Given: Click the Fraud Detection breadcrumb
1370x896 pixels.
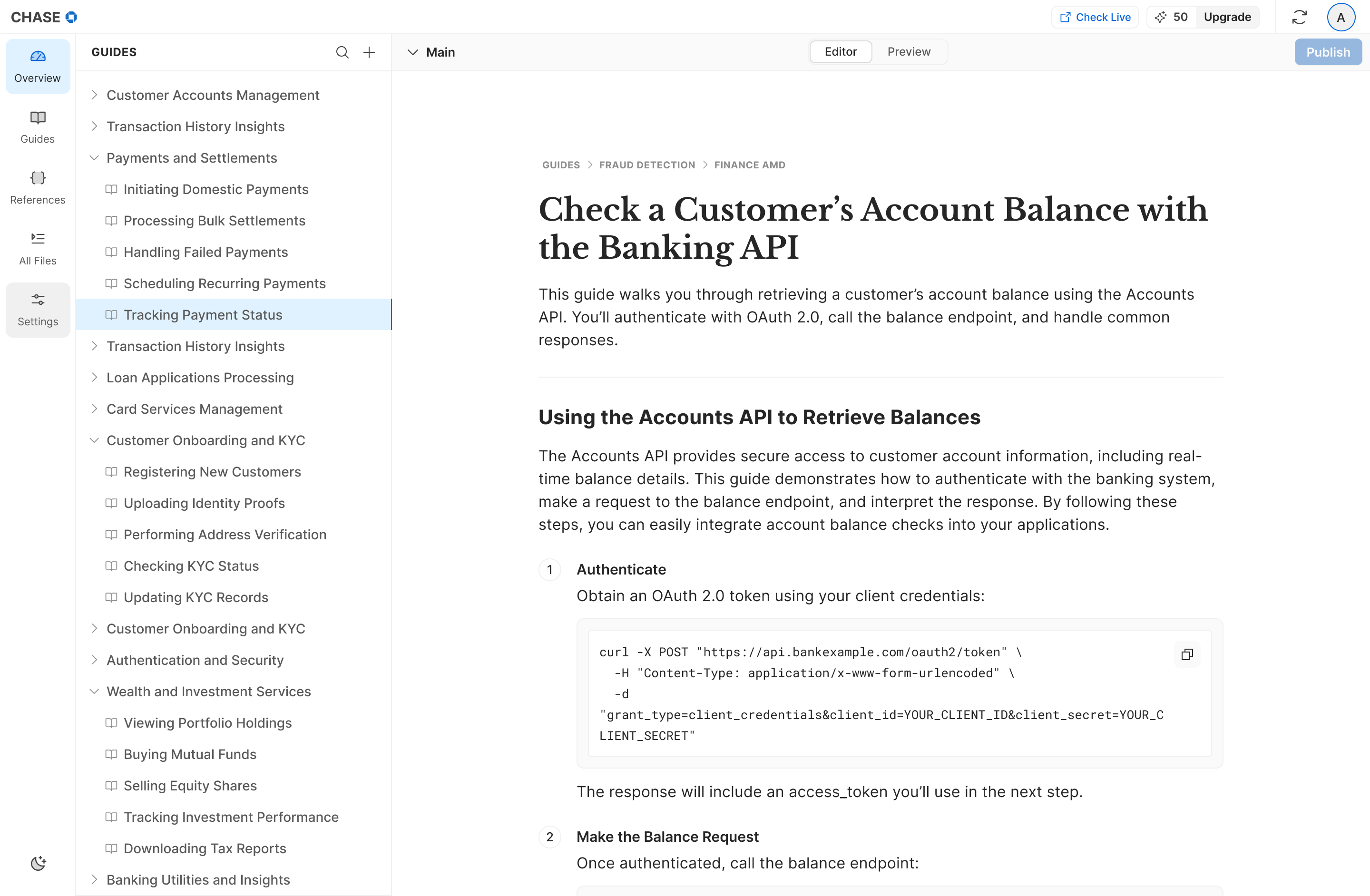Looking at the screenshot, I should point(646,165).
